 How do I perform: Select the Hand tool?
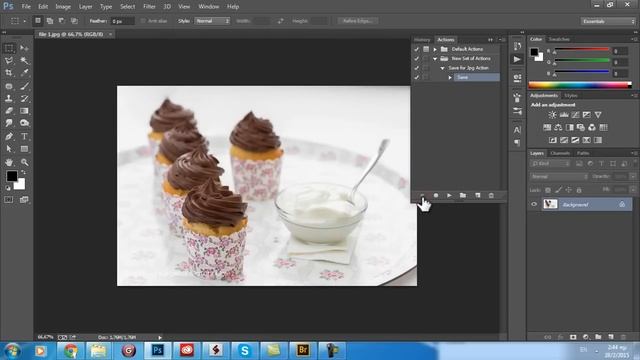pyautogui.click(x=9, y=162)
